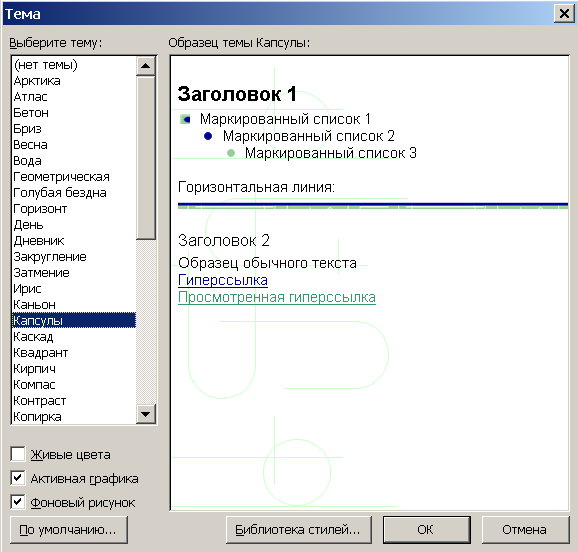Choose the Копирка theme

click(x=74, y=417)
